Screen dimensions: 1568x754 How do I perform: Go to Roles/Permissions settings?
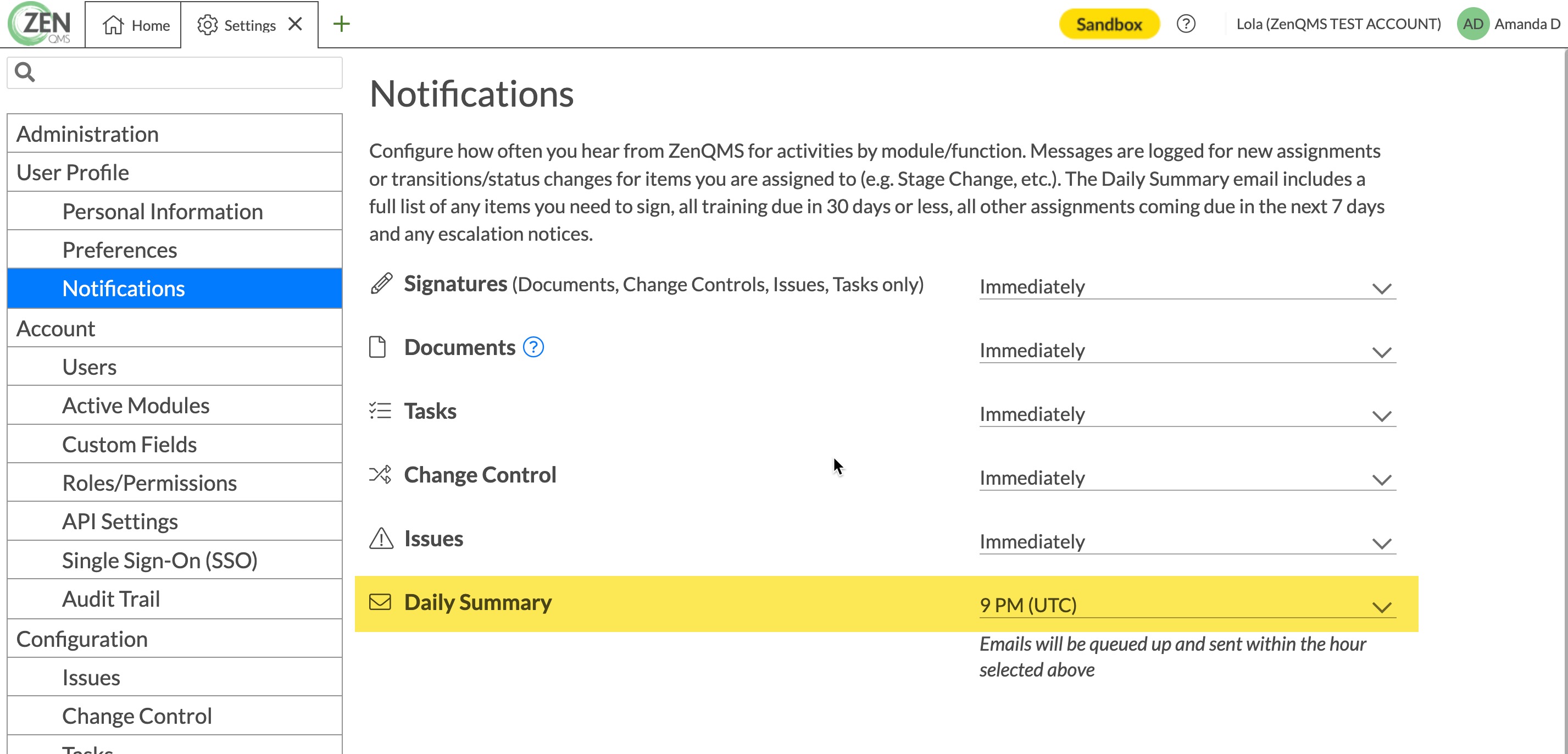pos(149,483)
